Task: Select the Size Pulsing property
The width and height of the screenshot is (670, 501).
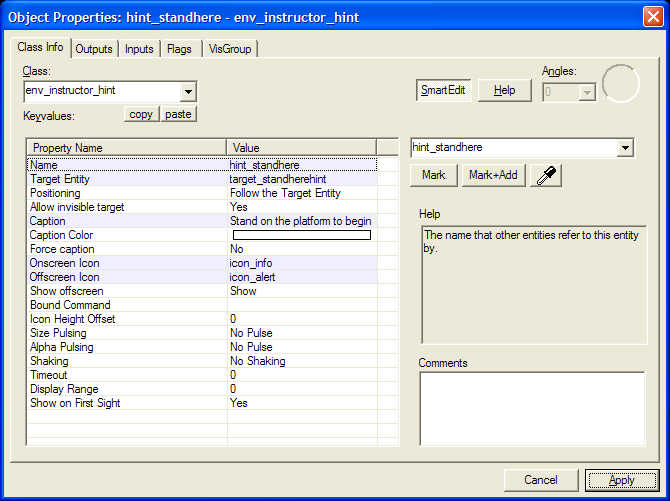Action: [x=58, y=333]
